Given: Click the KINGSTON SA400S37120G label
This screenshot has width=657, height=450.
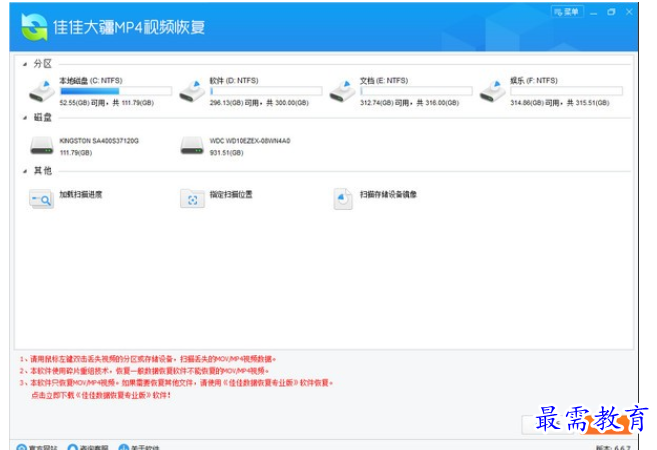Looking at the screenshot, I should click(x=99, y=141).
